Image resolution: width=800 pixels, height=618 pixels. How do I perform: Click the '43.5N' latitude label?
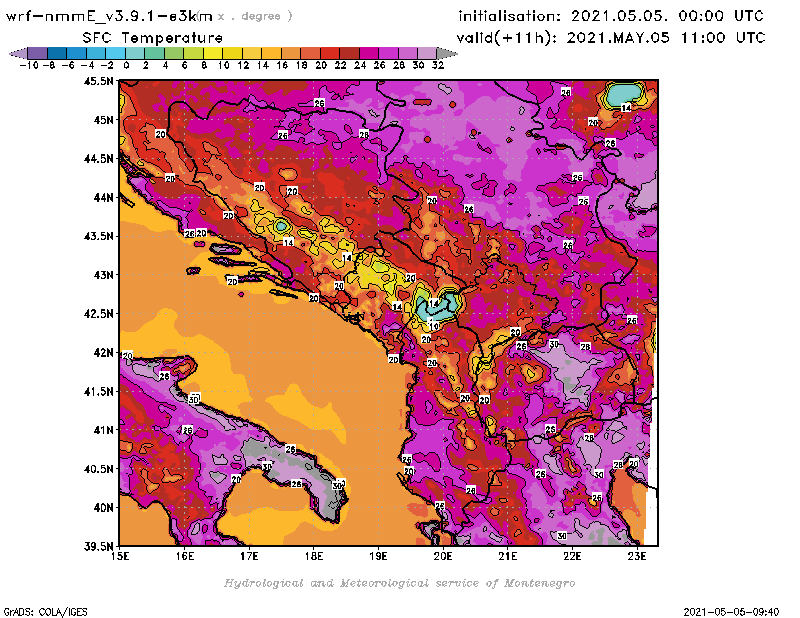[98, 236]
